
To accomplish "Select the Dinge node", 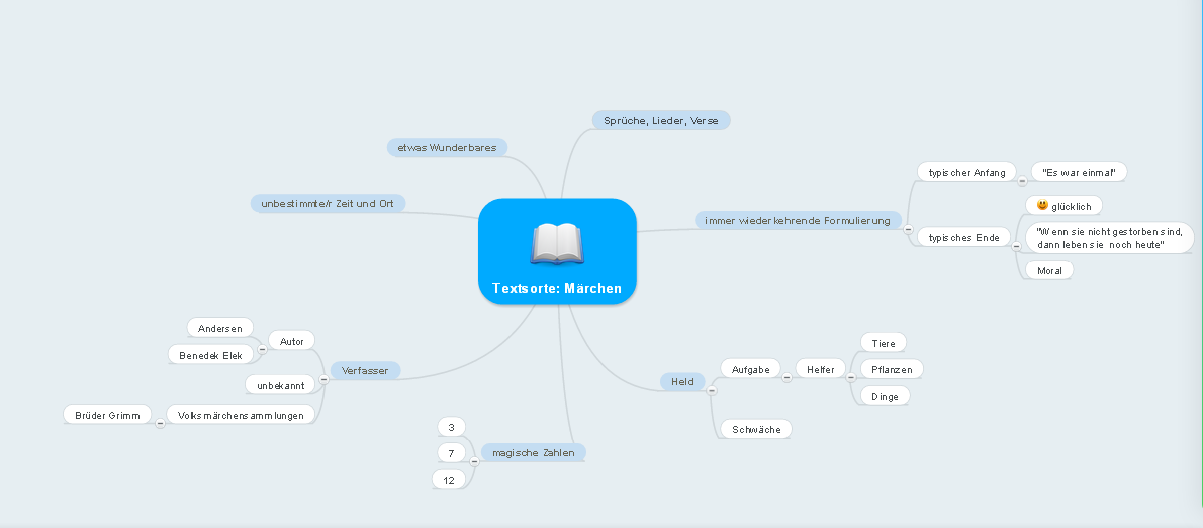I will click(x=884, y=396).
